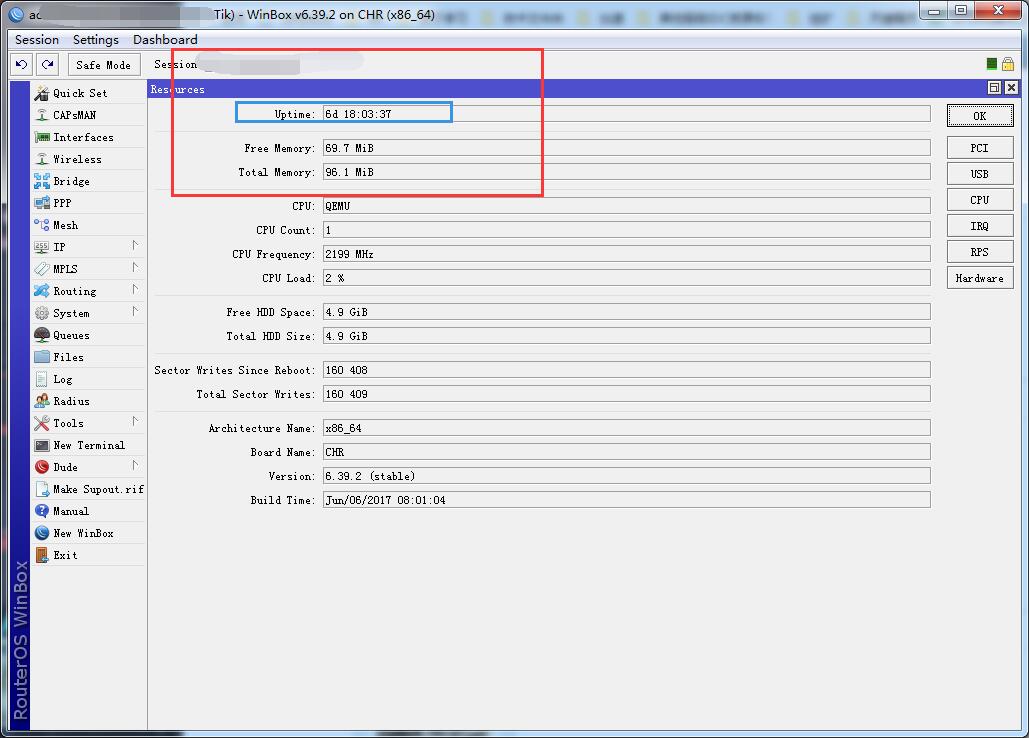Open the IRQ details button
Viewport: 1029px width, 738px height.
pos(980,226)
